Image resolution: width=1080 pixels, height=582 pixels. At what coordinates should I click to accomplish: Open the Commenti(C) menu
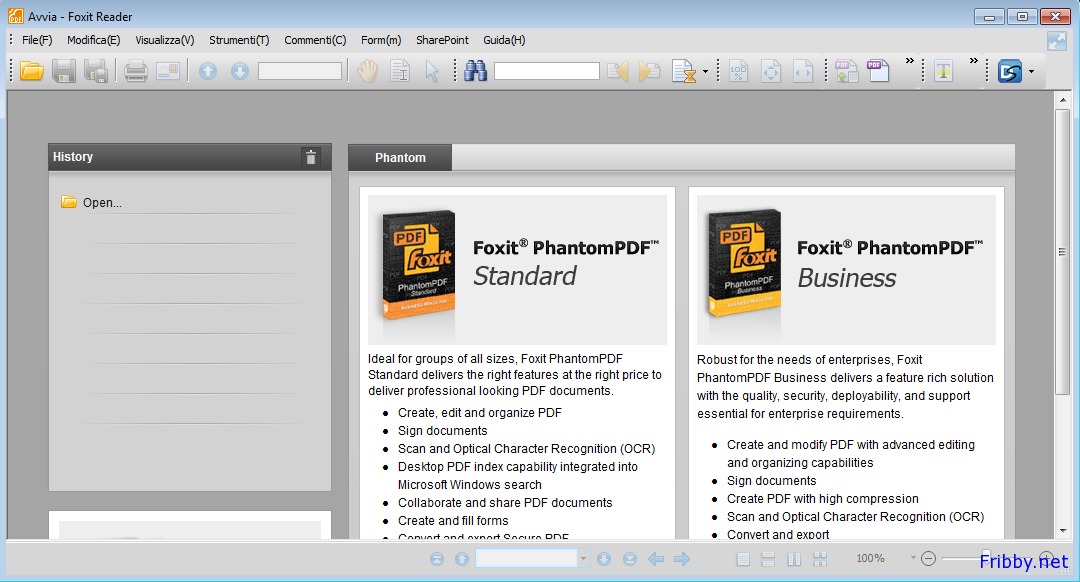point(315,40)
